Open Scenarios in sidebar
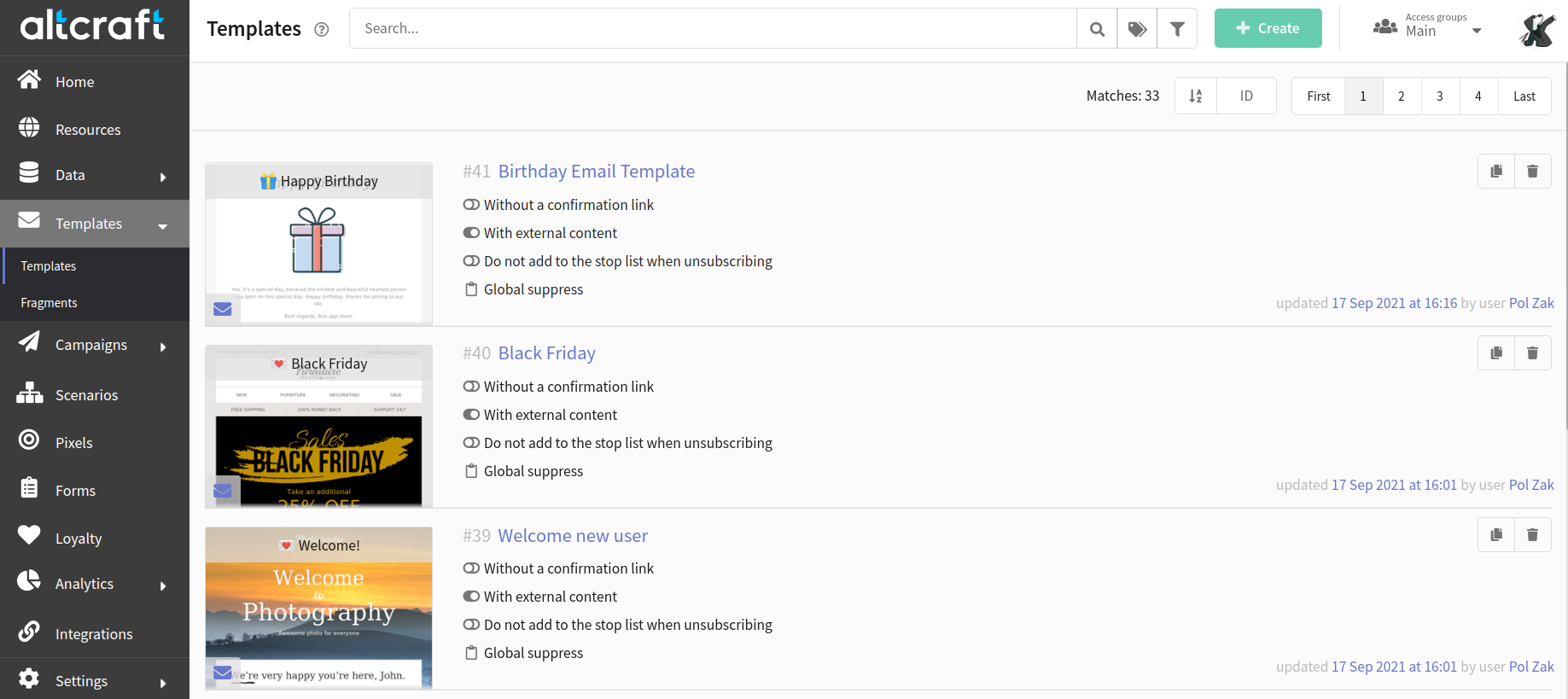Viewport: 1568px width, 699px height. point(95,395)
